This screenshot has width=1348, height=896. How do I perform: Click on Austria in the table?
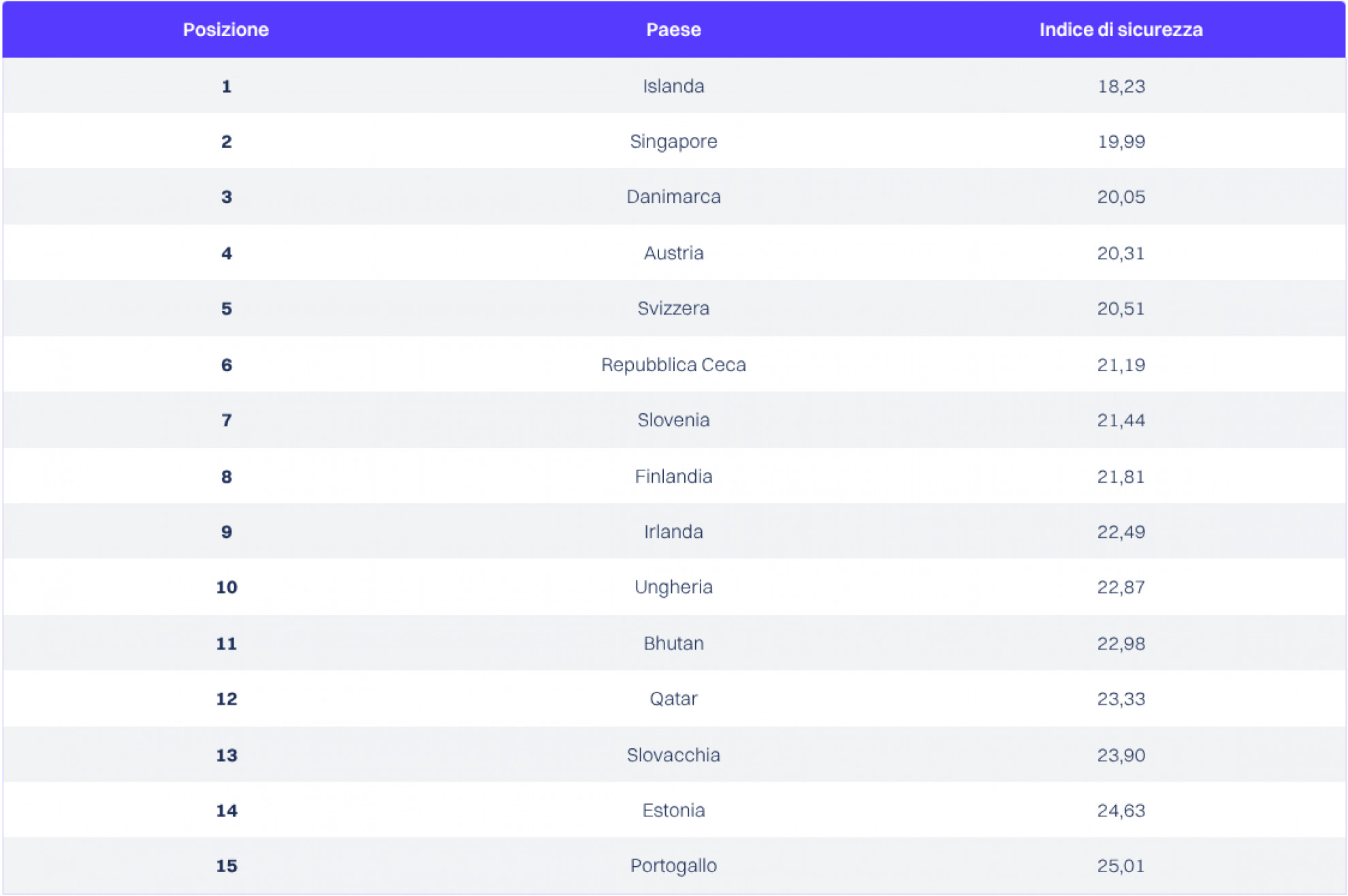(673, 253)
